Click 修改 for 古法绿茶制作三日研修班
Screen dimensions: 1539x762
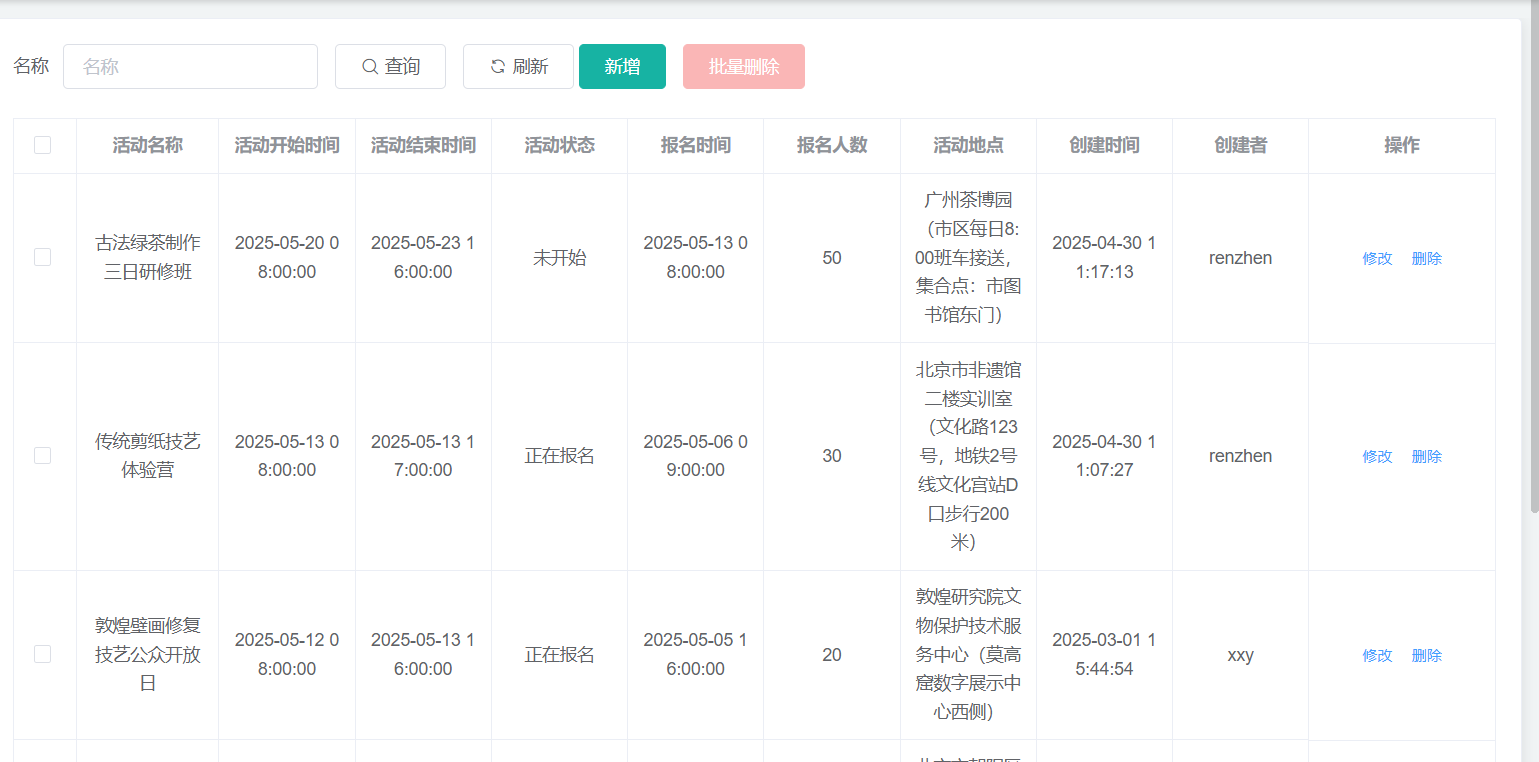pos(1377,258)
